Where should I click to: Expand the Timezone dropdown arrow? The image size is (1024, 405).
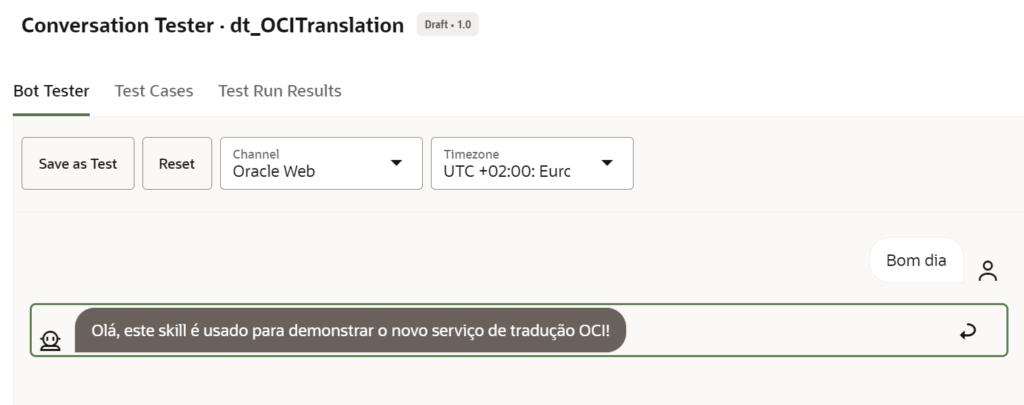click(607, 162)
